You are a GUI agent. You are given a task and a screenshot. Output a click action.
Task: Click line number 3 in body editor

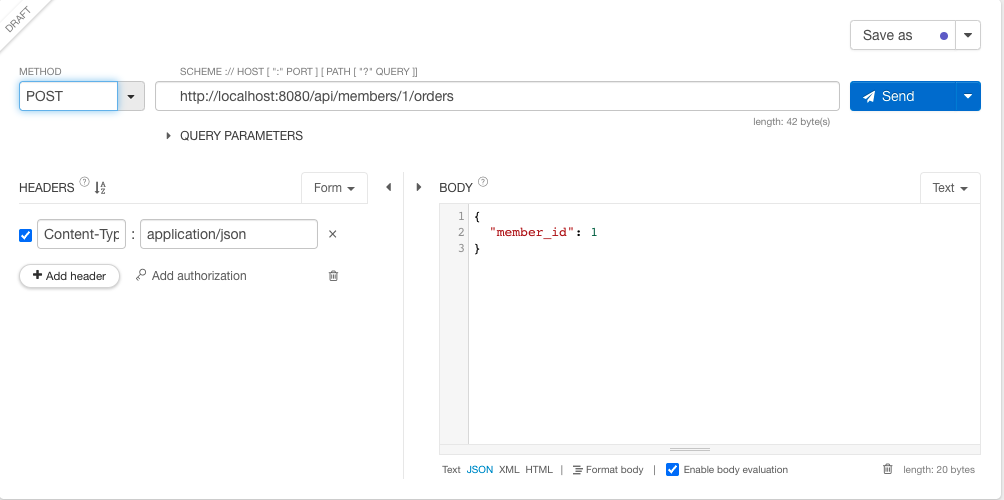point(460,248)
